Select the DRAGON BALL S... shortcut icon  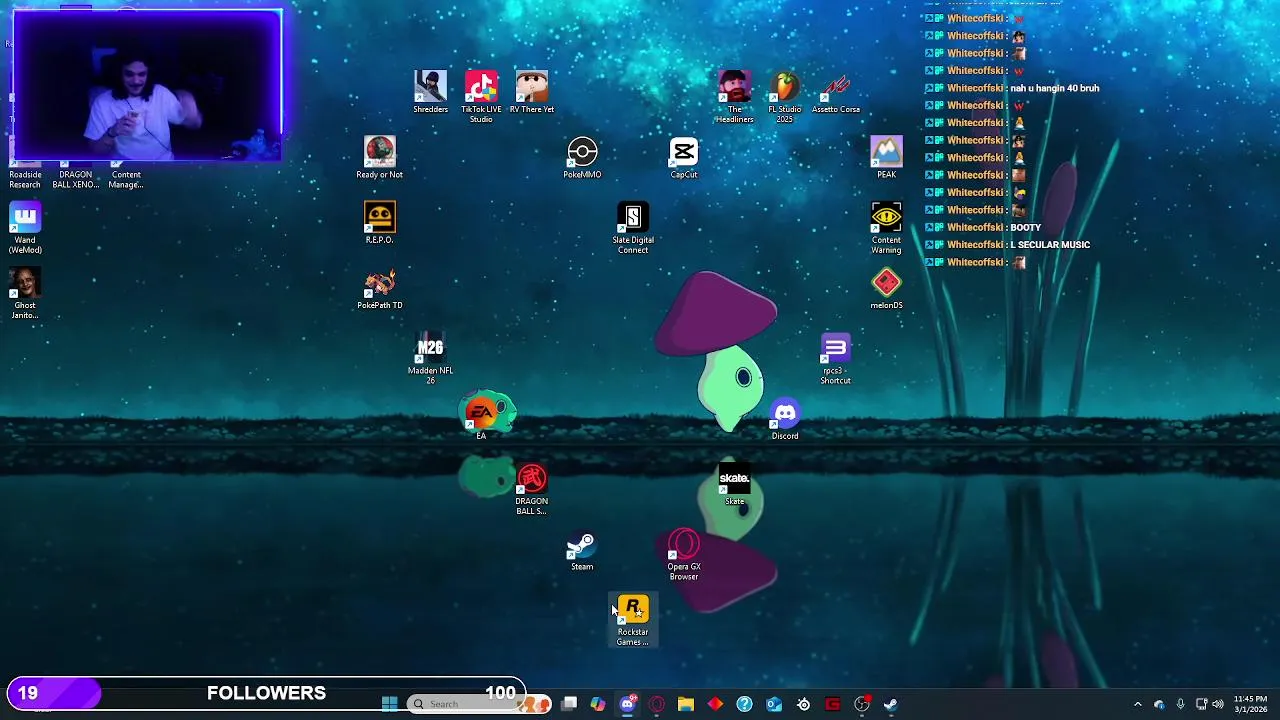tap(532, 490)
